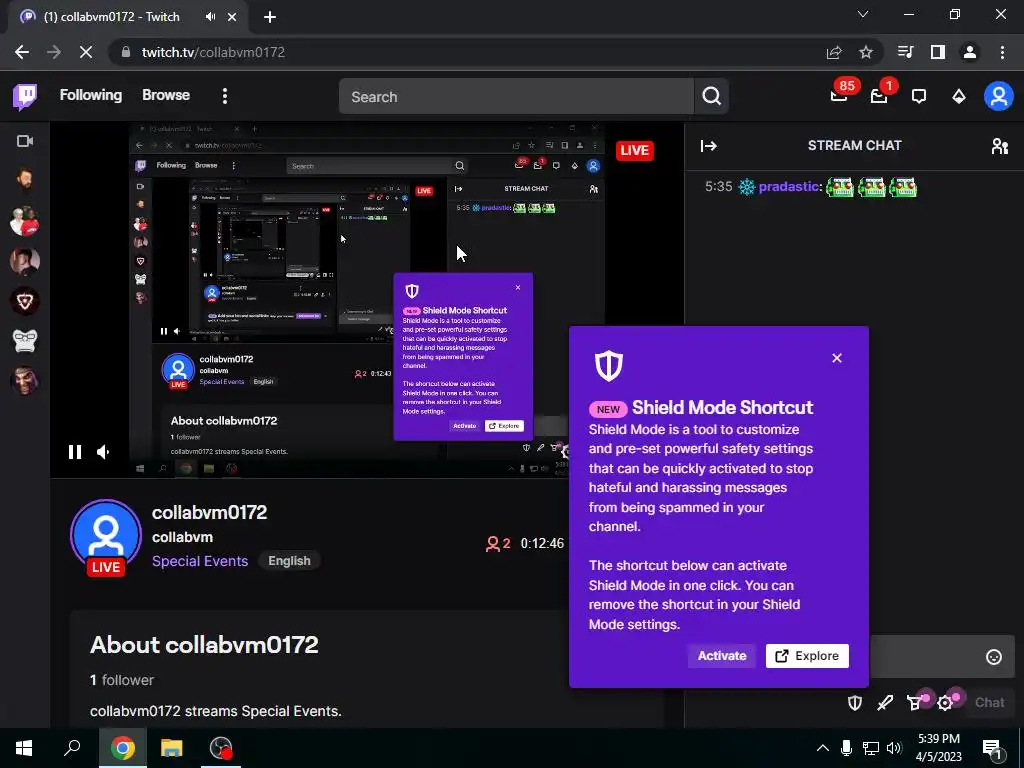This screenshot has width=1024, height=768.
Task: Focus the Twitch search field
Action: [x=516, y=97]
